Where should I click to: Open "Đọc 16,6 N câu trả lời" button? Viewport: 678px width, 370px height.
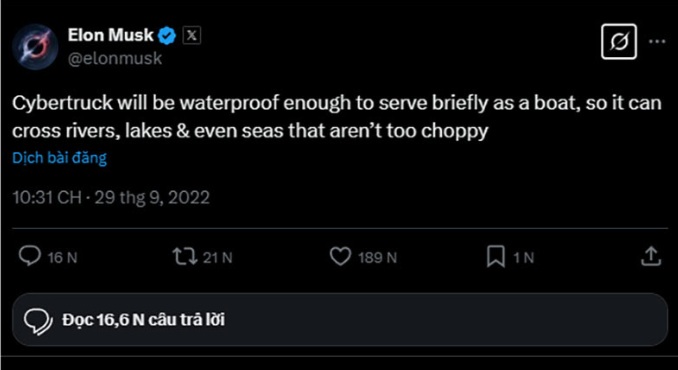[x=340, y=320]
